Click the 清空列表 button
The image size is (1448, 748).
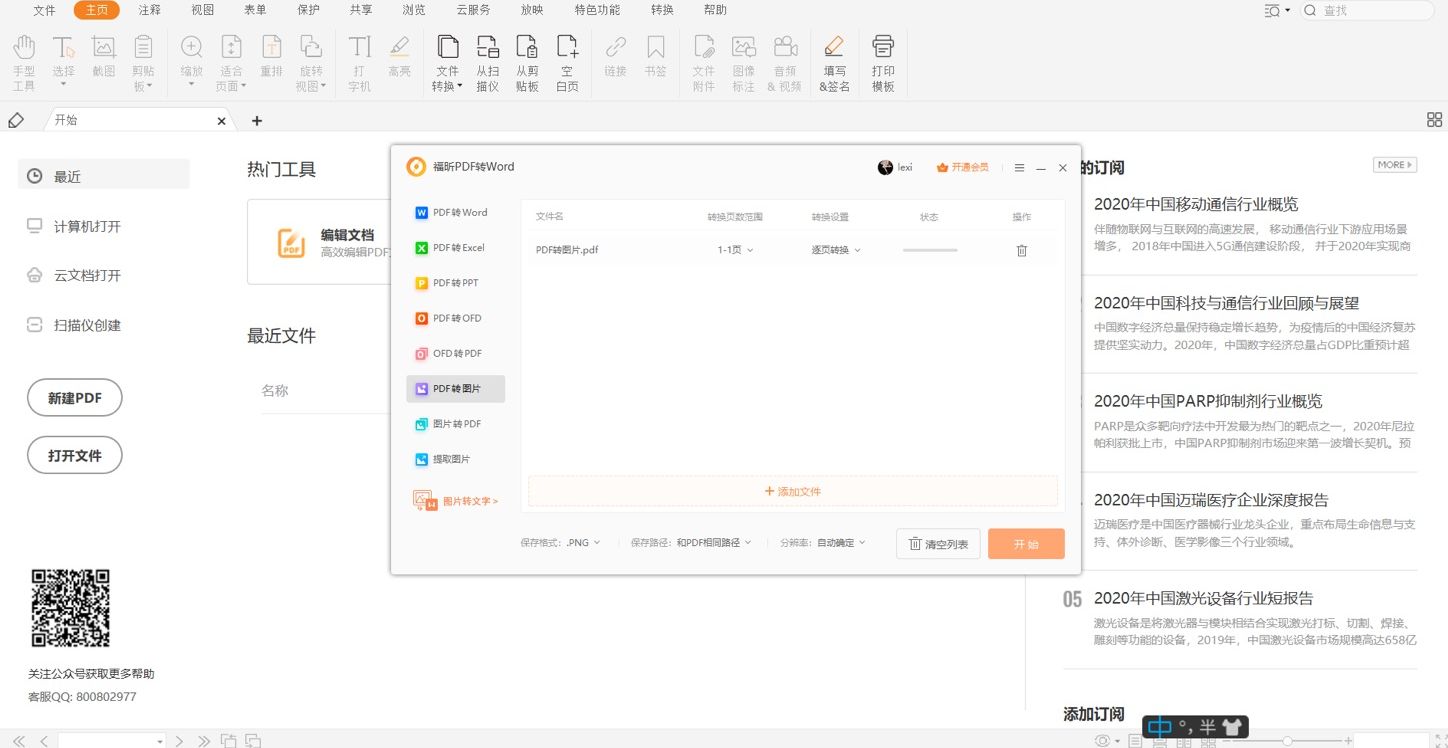pos(938,544)
